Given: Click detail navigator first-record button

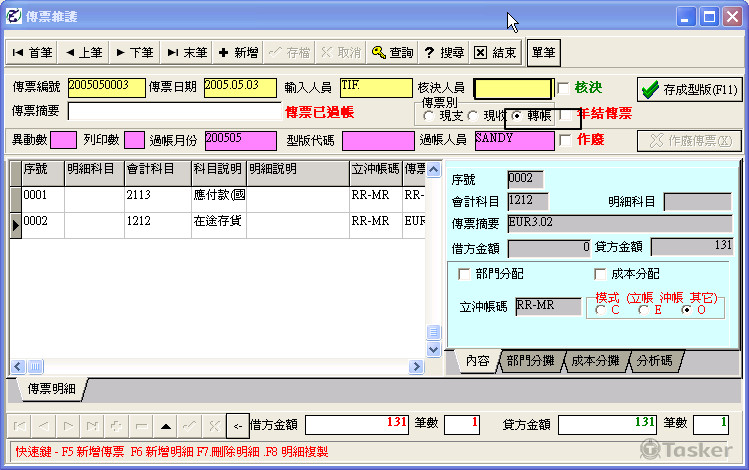Looking at the screenshot, I should (x=20, y=426).
